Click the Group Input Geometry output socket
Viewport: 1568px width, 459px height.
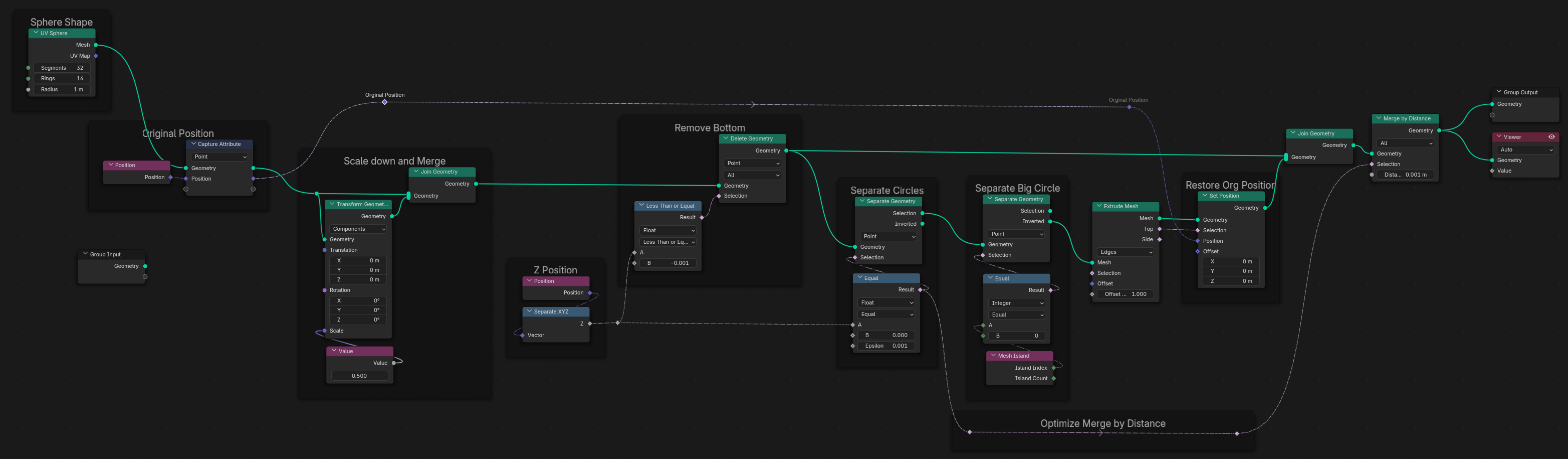click(145, 266)
